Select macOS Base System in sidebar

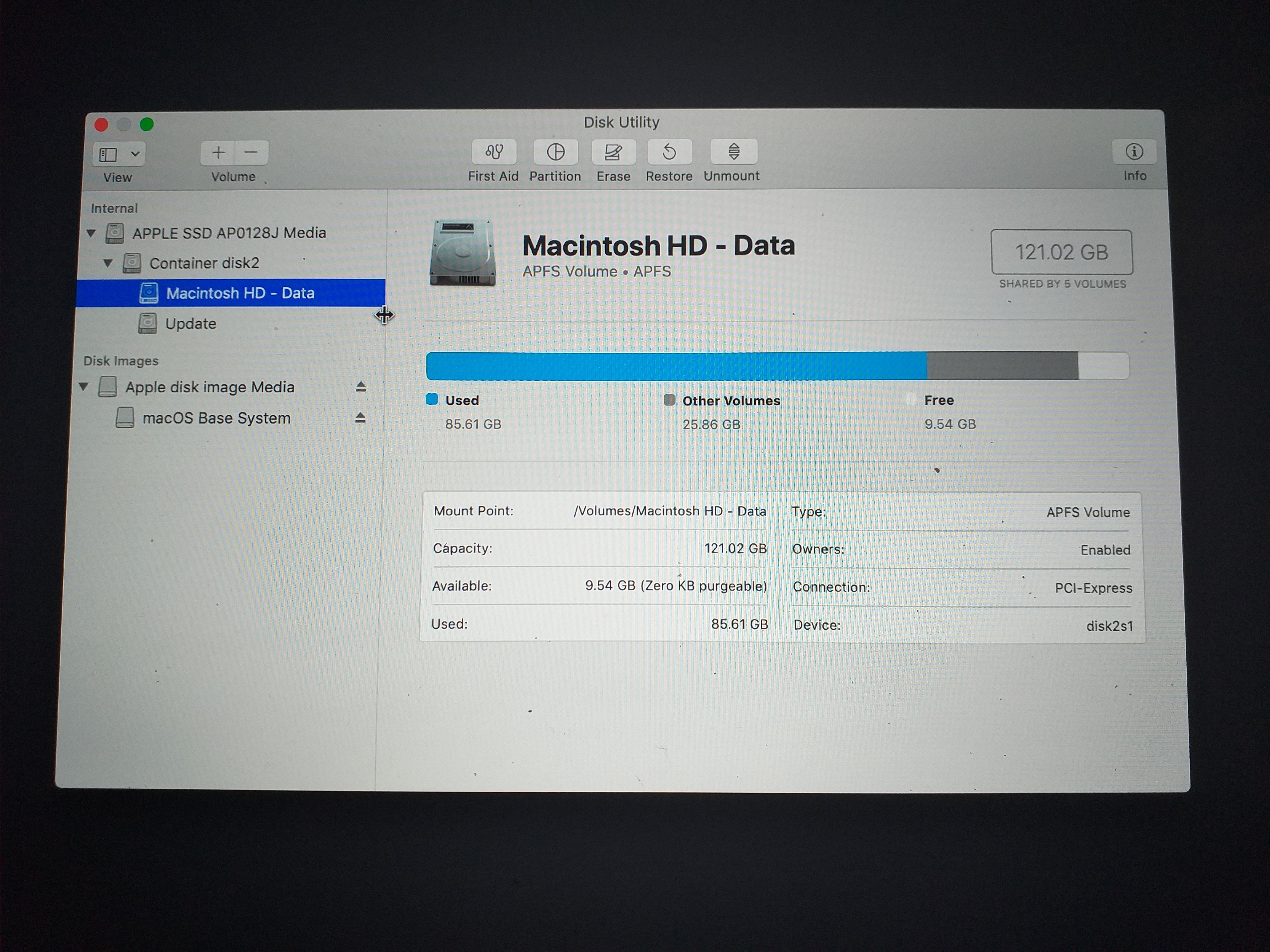coord(216,418)
